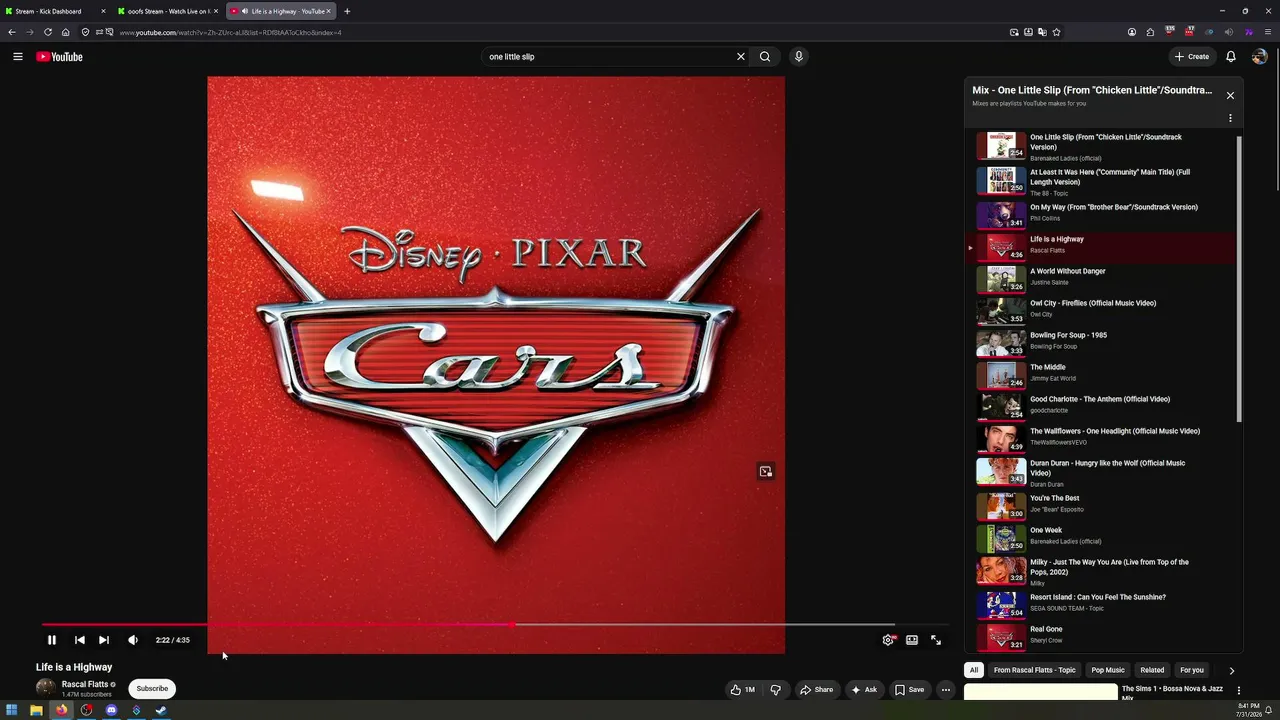Select the From Rascal Flatts - Topic chip
This screenshot has height=720, width=1280.
[1035, 670]
